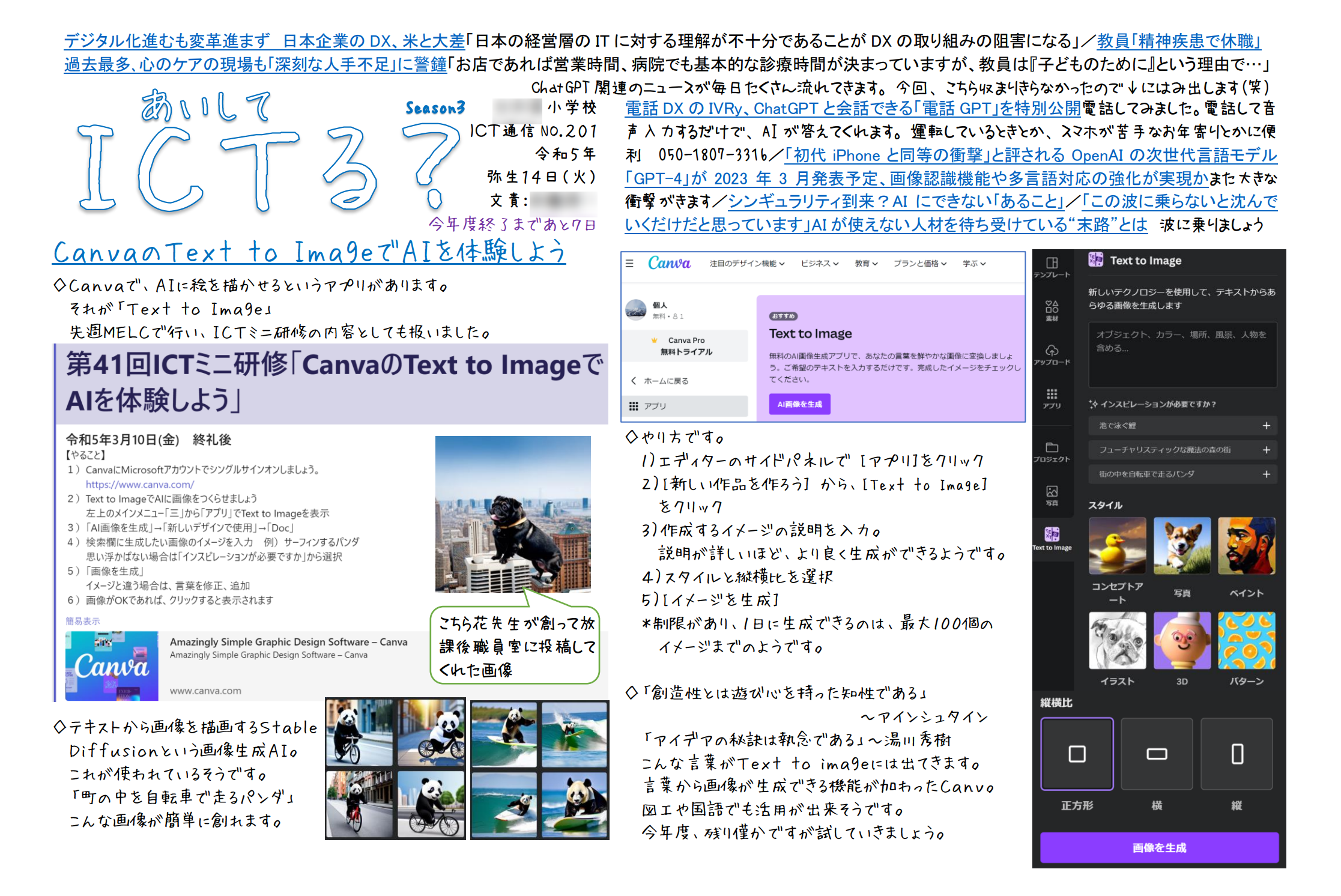Click the back chevron by ホームに戻る

[x=634, y=381]
